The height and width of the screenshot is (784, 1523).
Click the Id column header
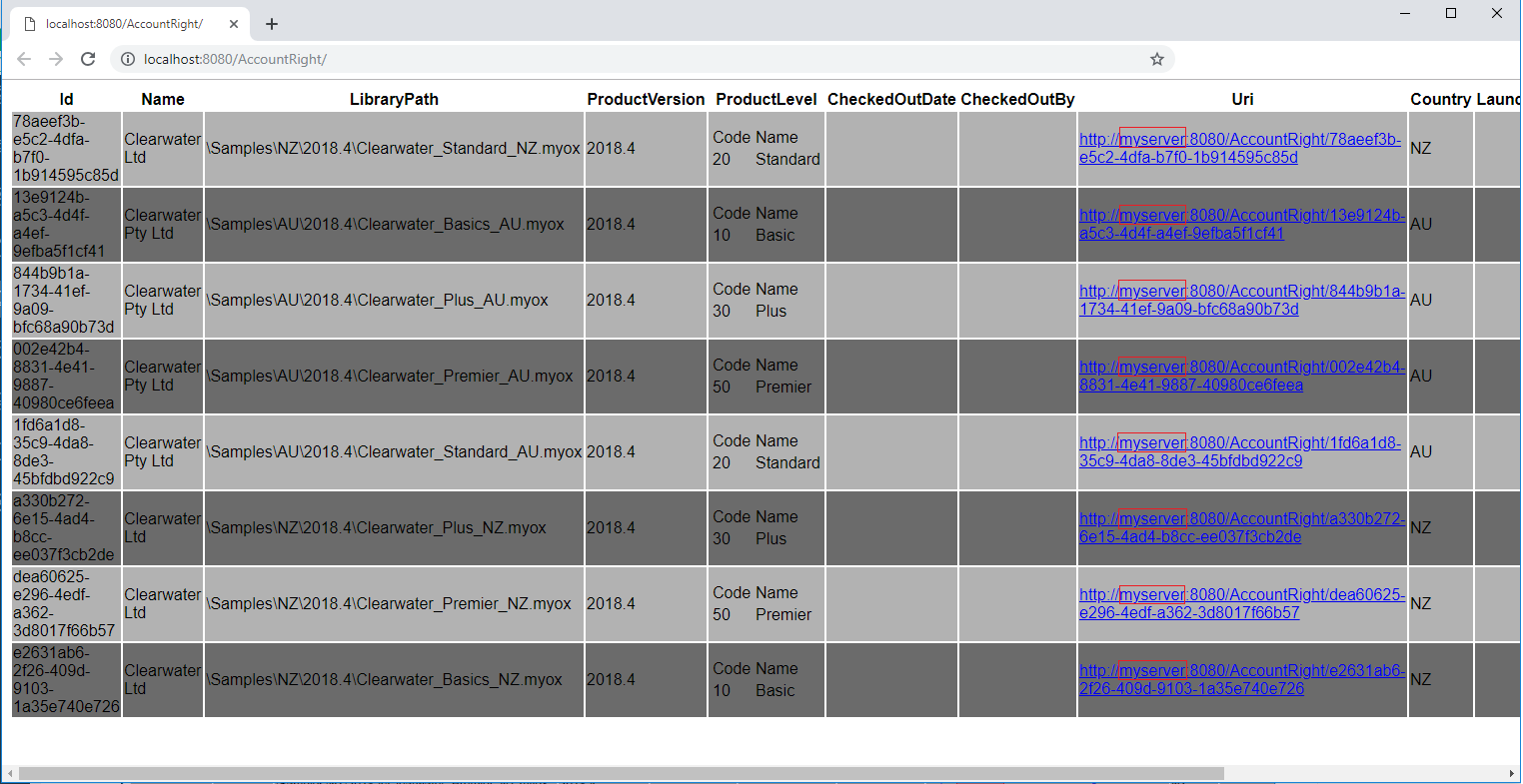[66, 99]
